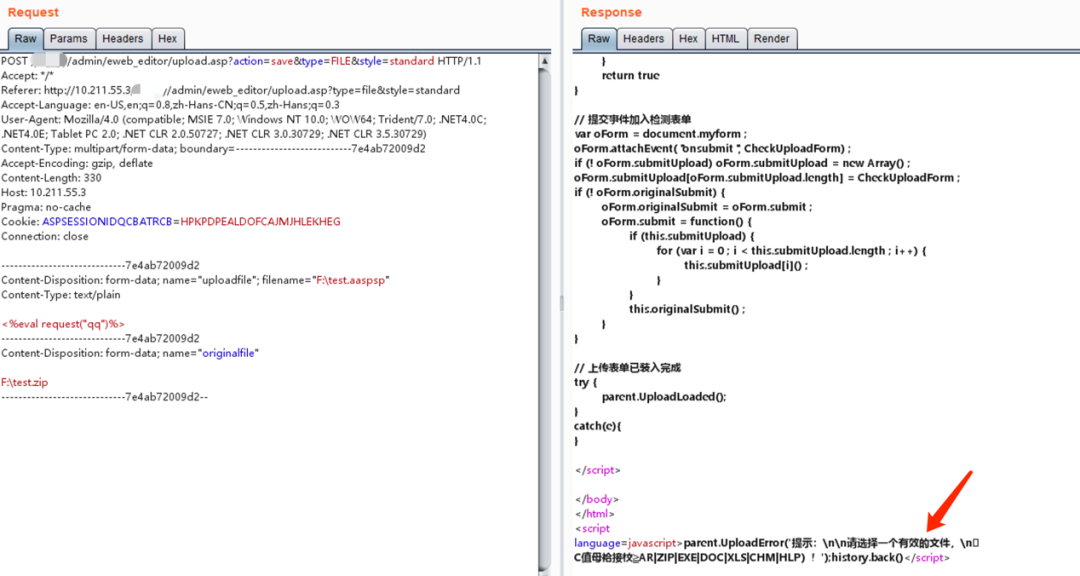Click the 'oForm.originalSubmit = oForm.submit' line
Image resolution: width=1080 pixels, height=576 pixels.
click(707, 207)
